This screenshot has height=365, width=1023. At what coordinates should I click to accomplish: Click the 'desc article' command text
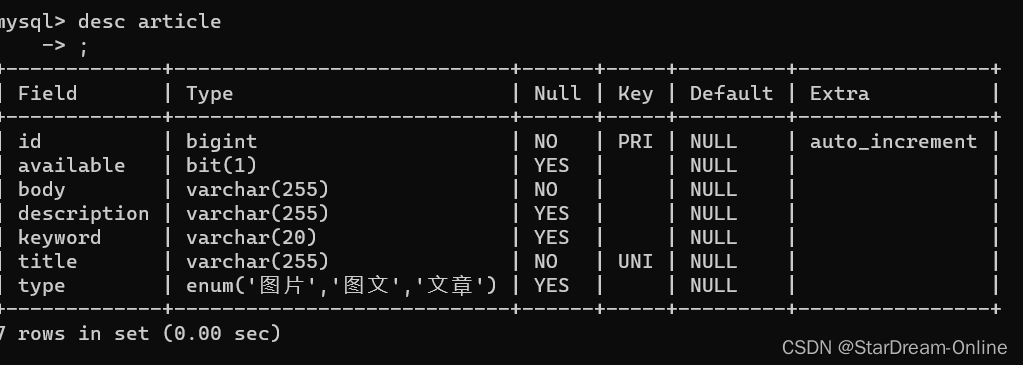point(149,22)
